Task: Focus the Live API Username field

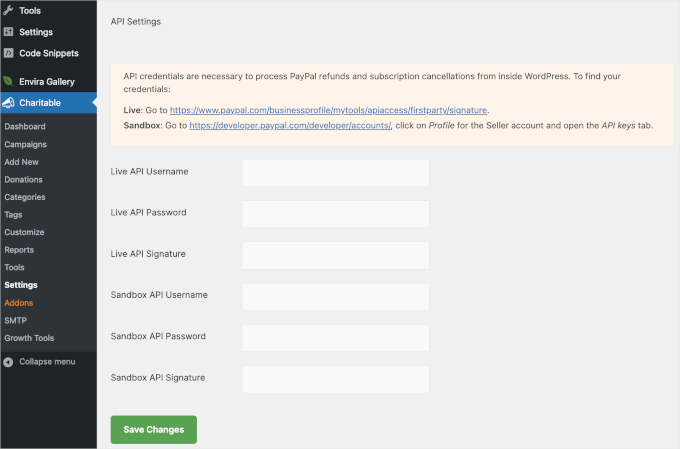Action: (x=336, y=173)
